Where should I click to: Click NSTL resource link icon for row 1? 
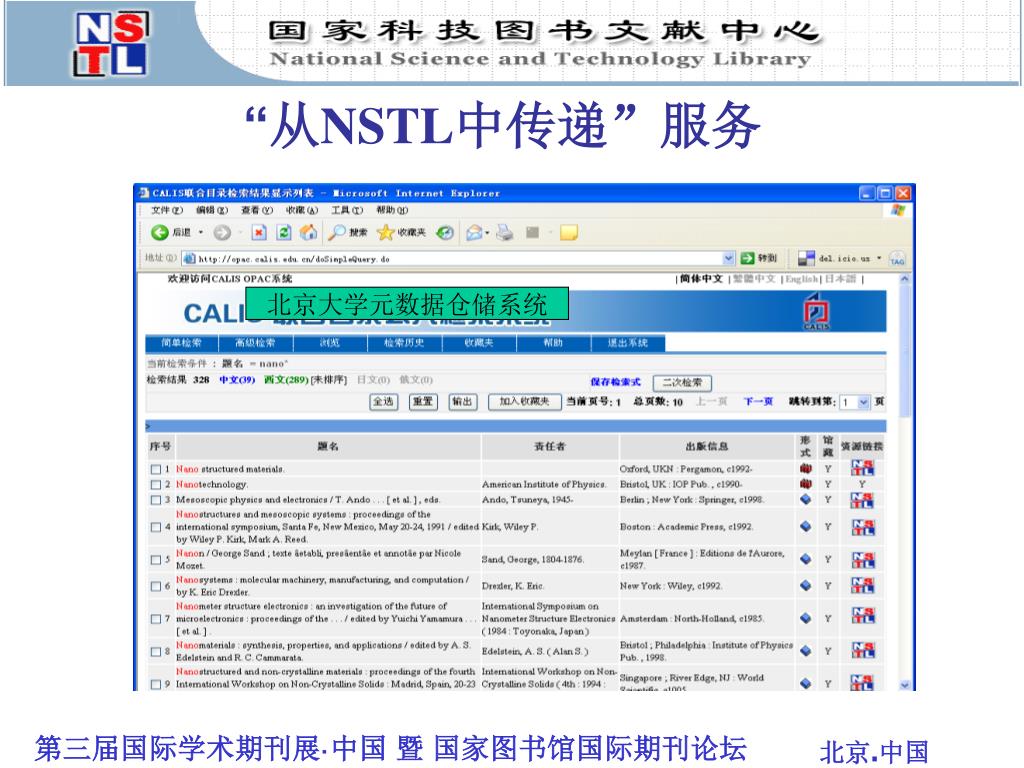tap(862, 468)
